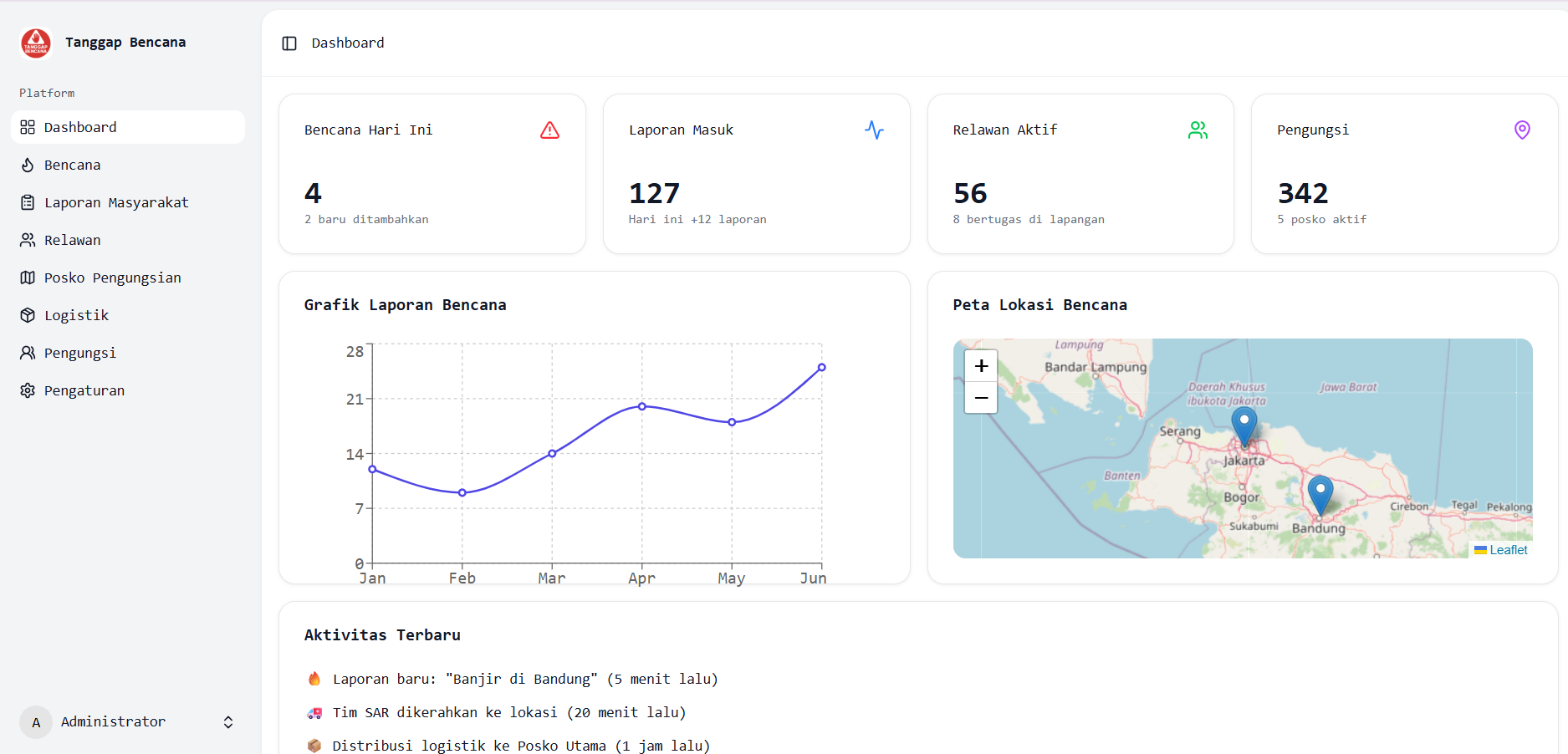Click the red warning triangle icon

pos(549,130)
